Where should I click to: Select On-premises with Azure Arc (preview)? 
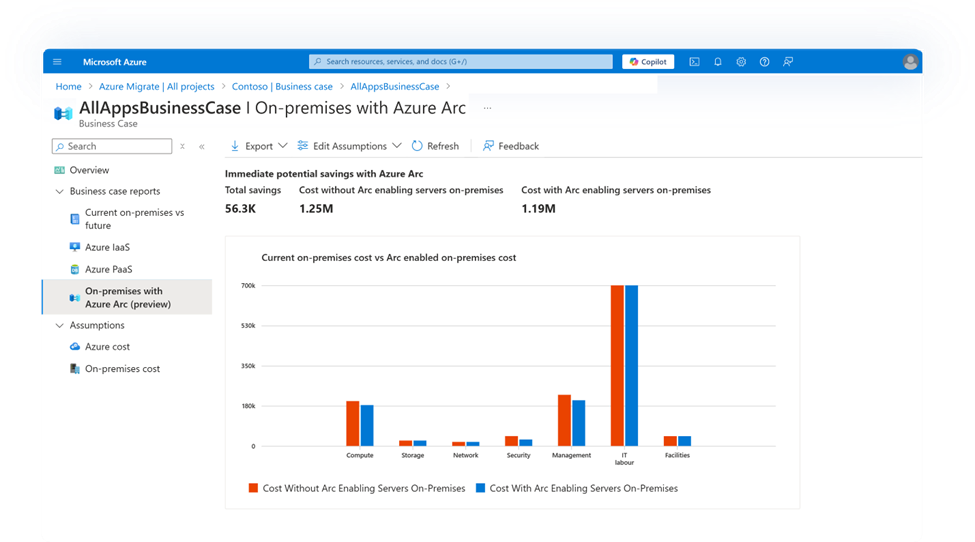point(127,297)
